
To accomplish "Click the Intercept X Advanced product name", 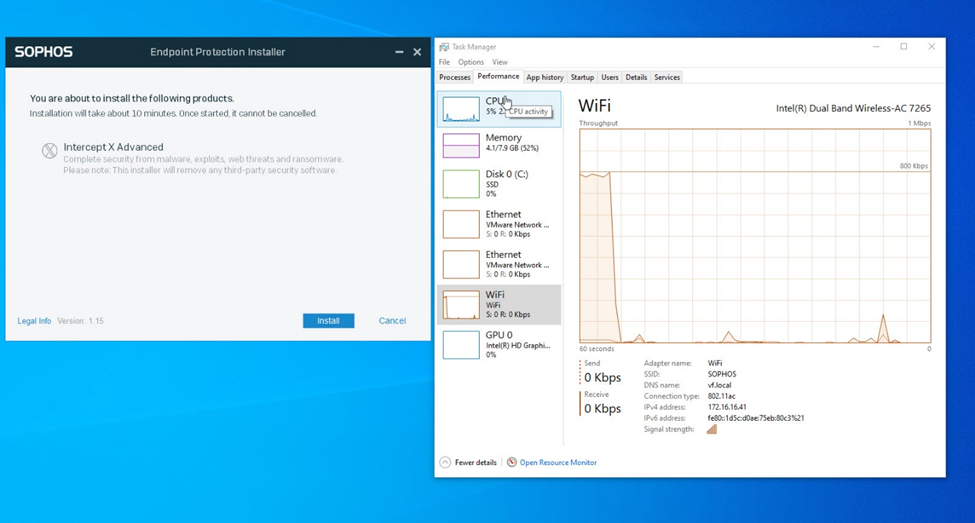I will coord(113,147).
